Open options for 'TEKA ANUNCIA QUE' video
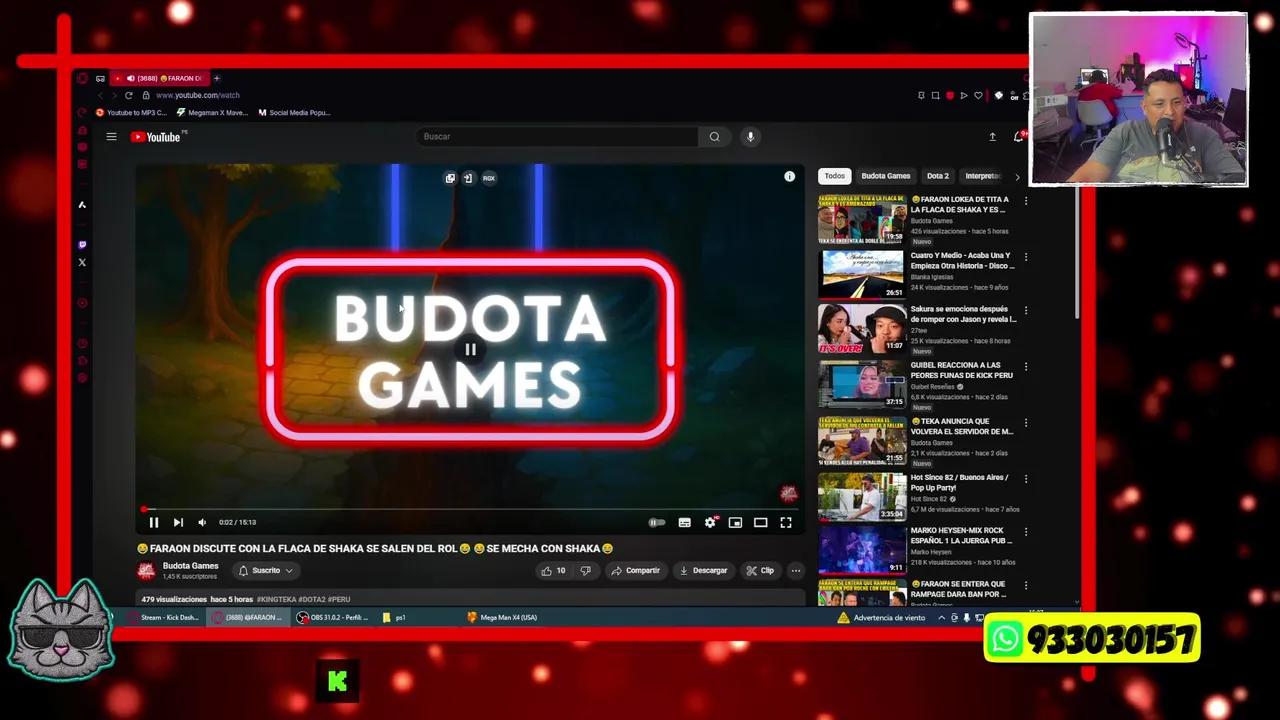 click(1025, 422)
